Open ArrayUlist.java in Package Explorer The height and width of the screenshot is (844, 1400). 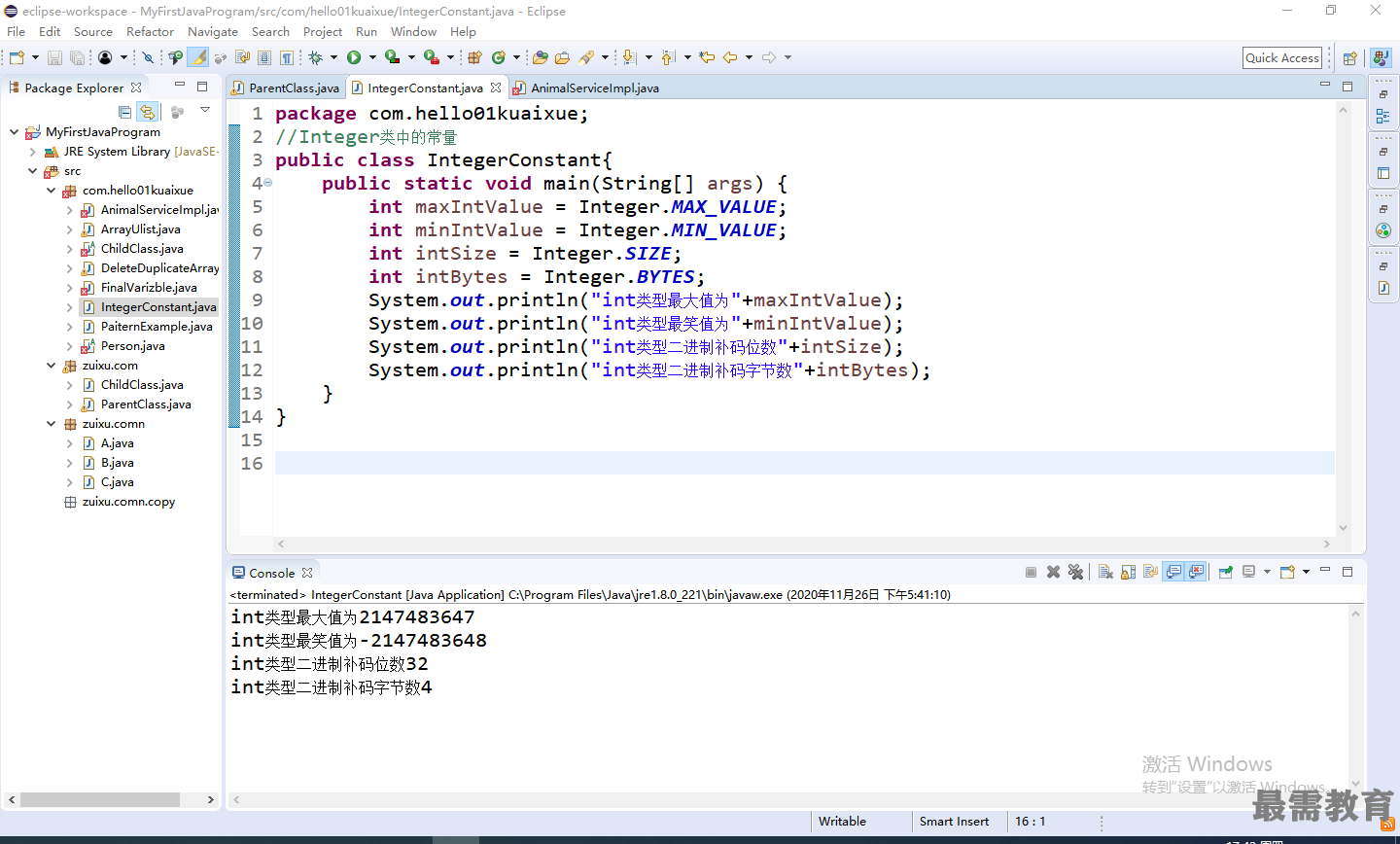point(141,229)
